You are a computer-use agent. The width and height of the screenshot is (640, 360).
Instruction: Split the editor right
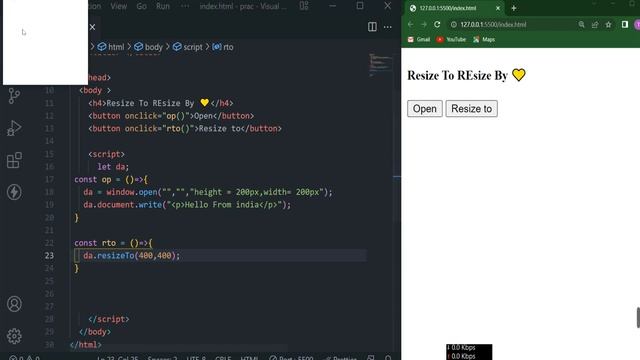tap(372, 27)
